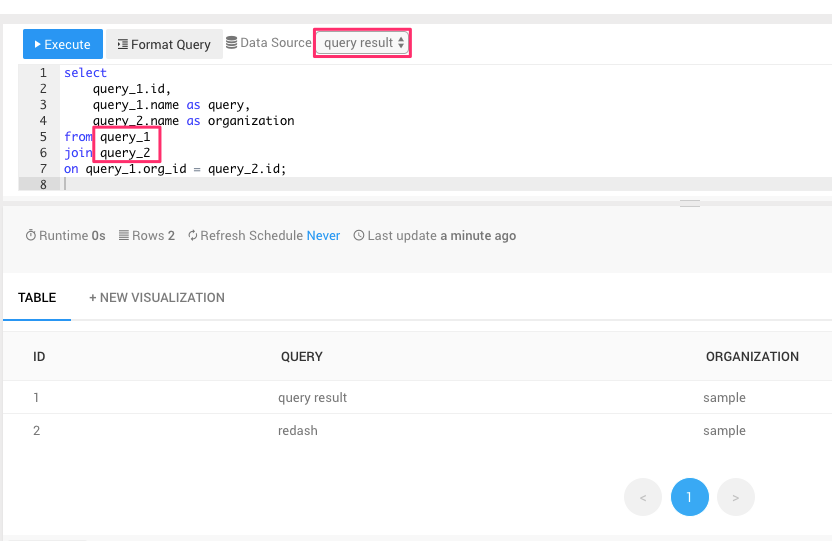Click the Execute play button
Screen dimensions: 832x541
pos(63,44)
